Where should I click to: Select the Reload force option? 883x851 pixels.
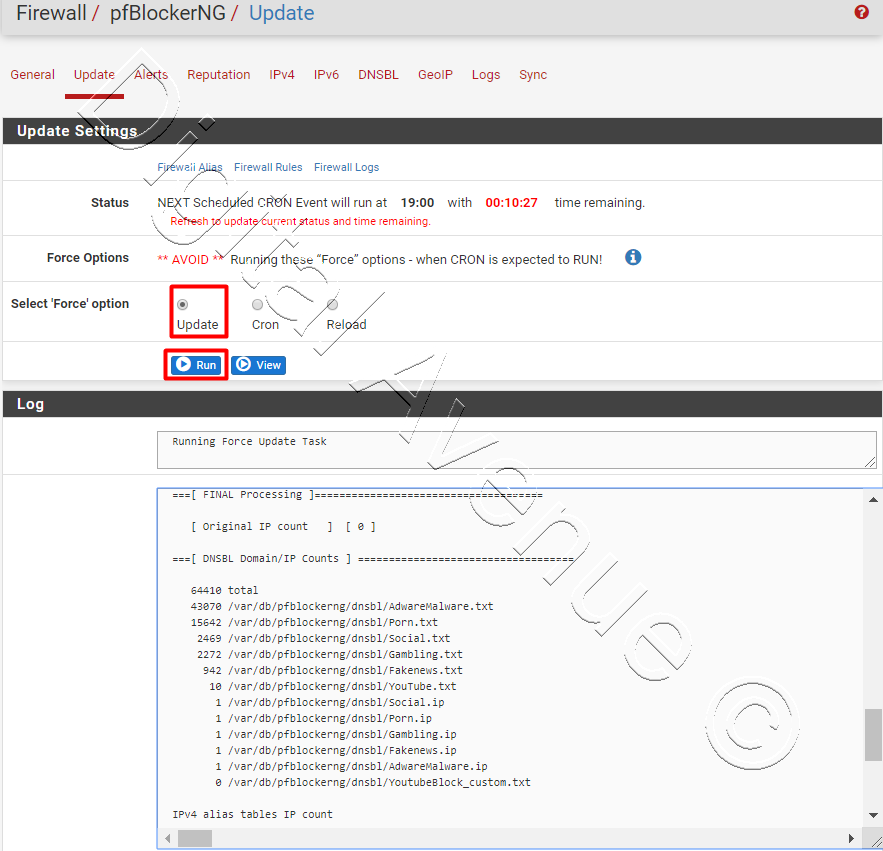click(331, 304)
